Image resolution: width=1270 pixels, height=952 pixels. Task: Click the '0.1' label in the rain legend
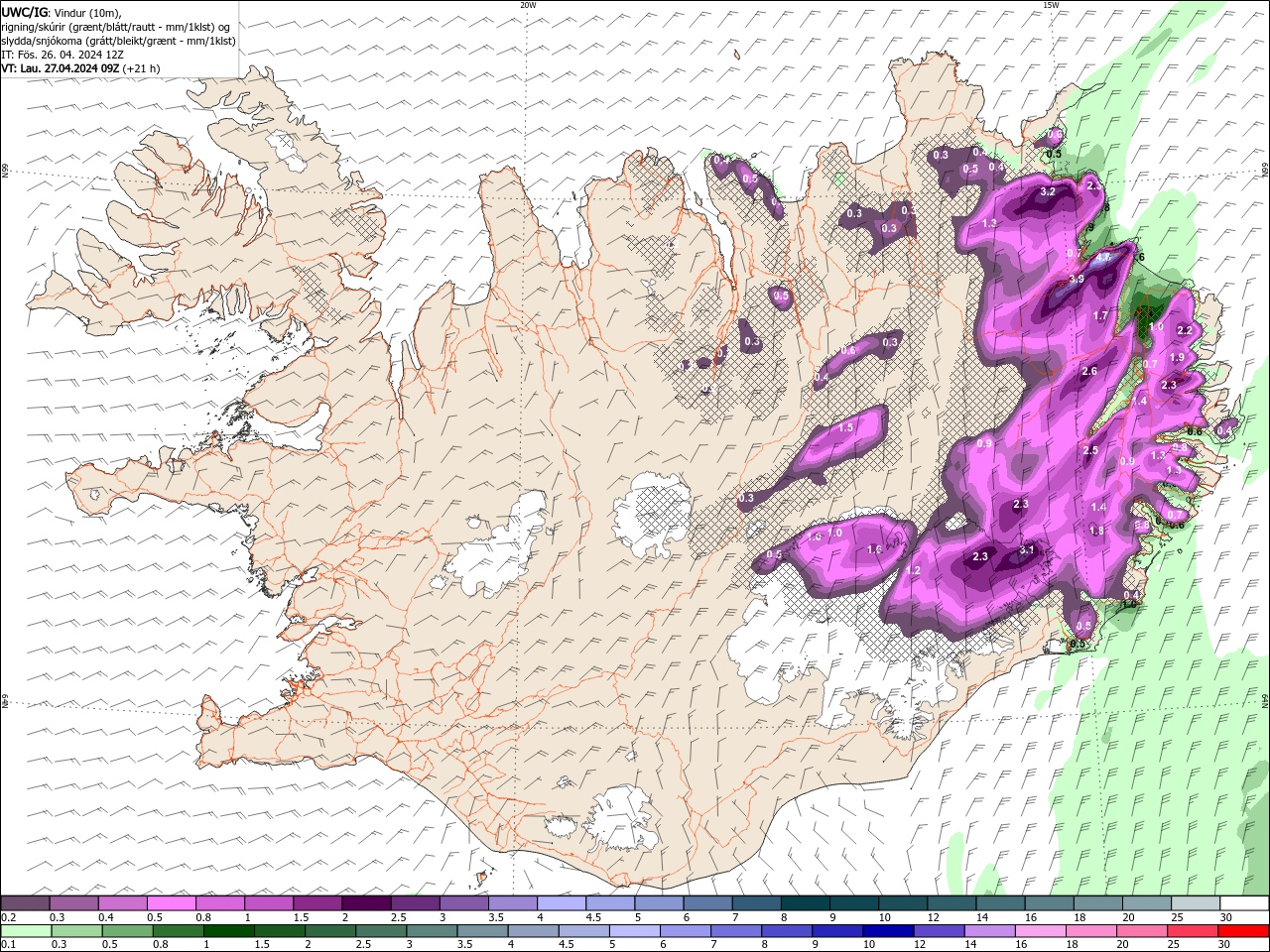coord(9,945)
